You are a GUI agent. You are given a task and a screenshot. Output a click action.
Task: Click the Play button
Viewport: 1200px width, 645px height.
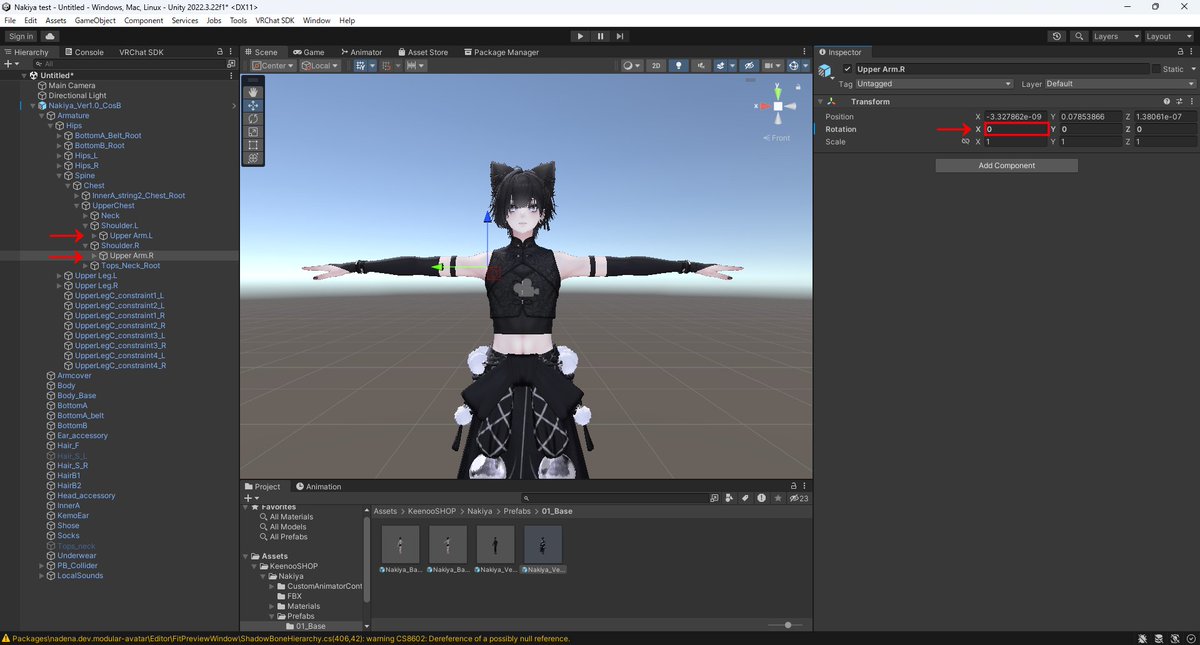coord(580,36)
